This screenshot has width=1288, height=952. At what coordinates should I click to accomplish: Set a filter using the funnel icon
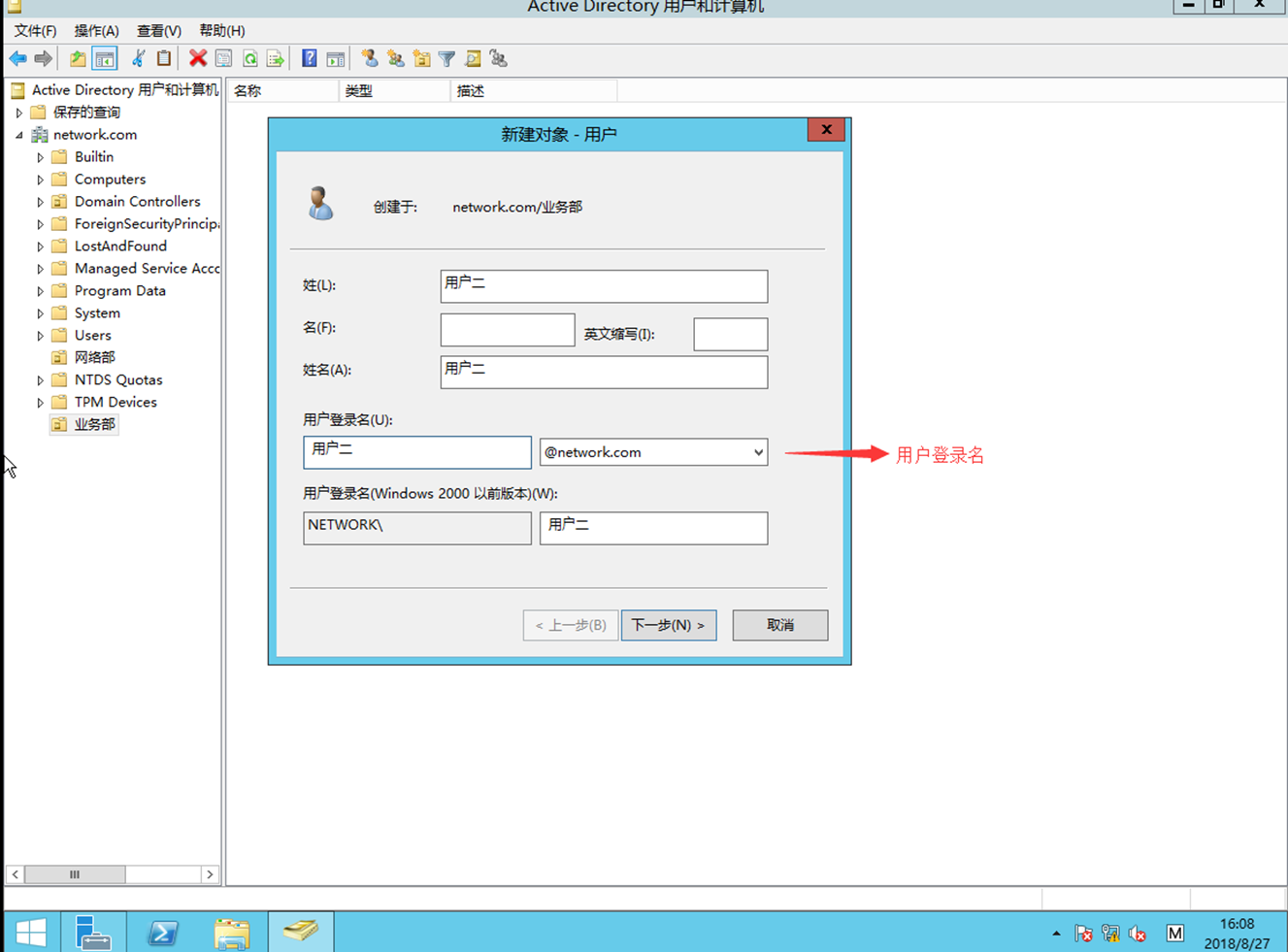pos(446,58)
